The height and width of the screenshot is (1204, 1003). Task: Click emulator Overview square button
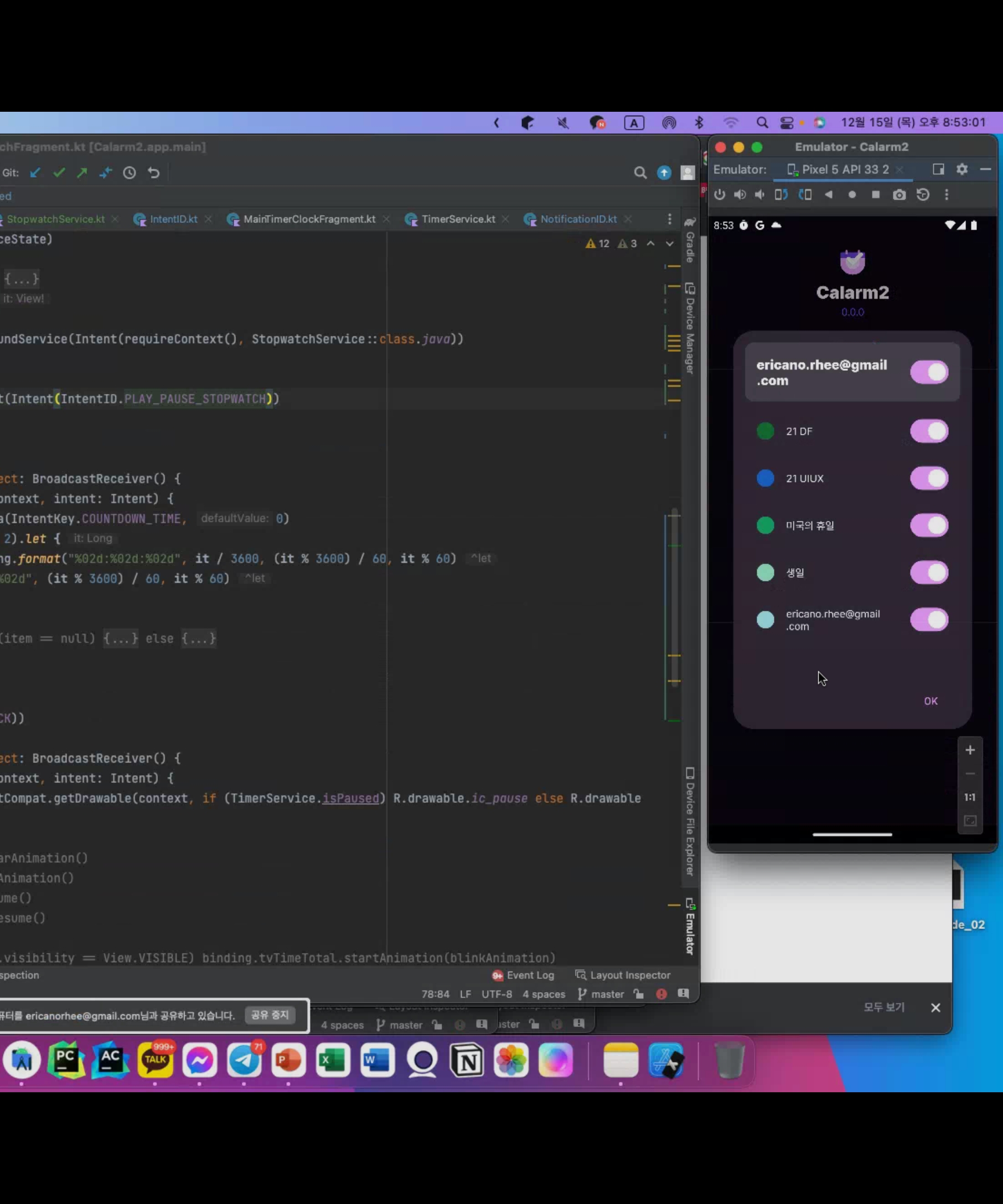tap(876, 195)
